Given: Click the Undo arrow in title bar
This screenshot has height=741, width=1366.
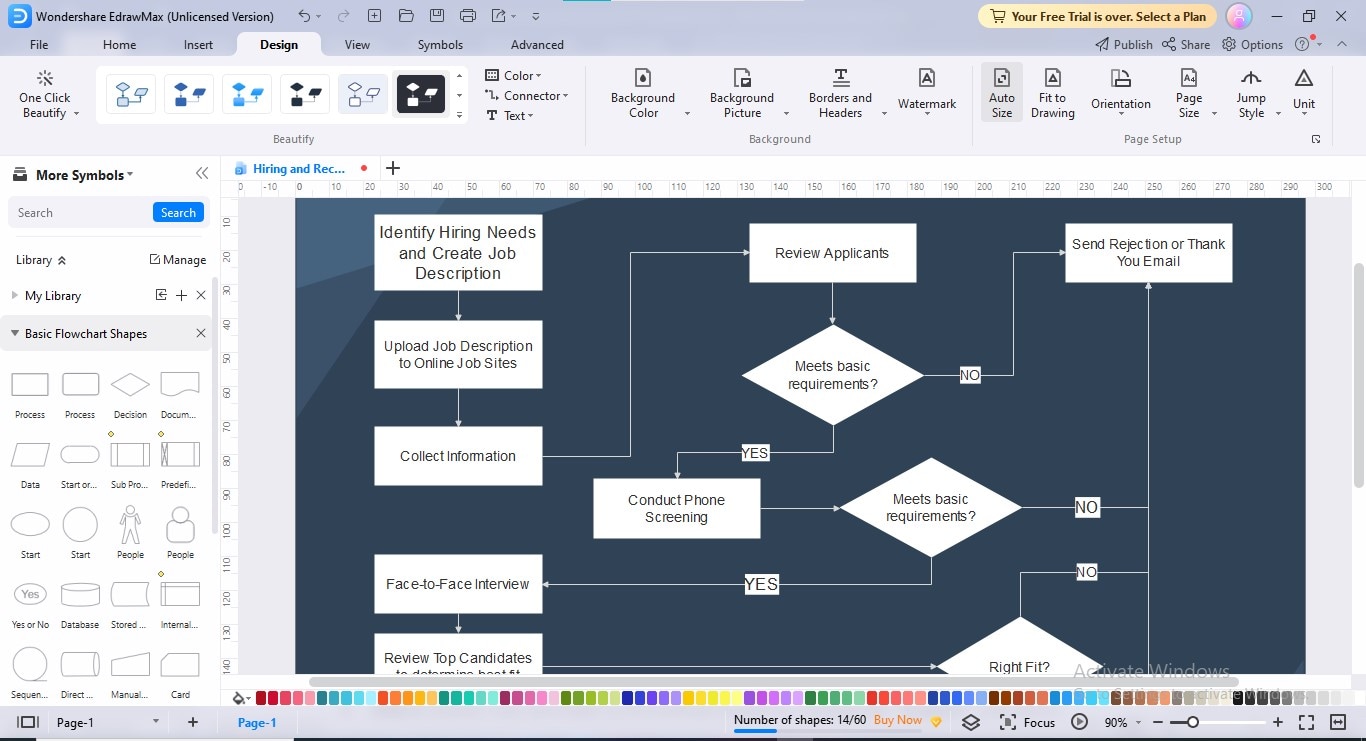Looking at the screenshot, I should click(304, 16).
